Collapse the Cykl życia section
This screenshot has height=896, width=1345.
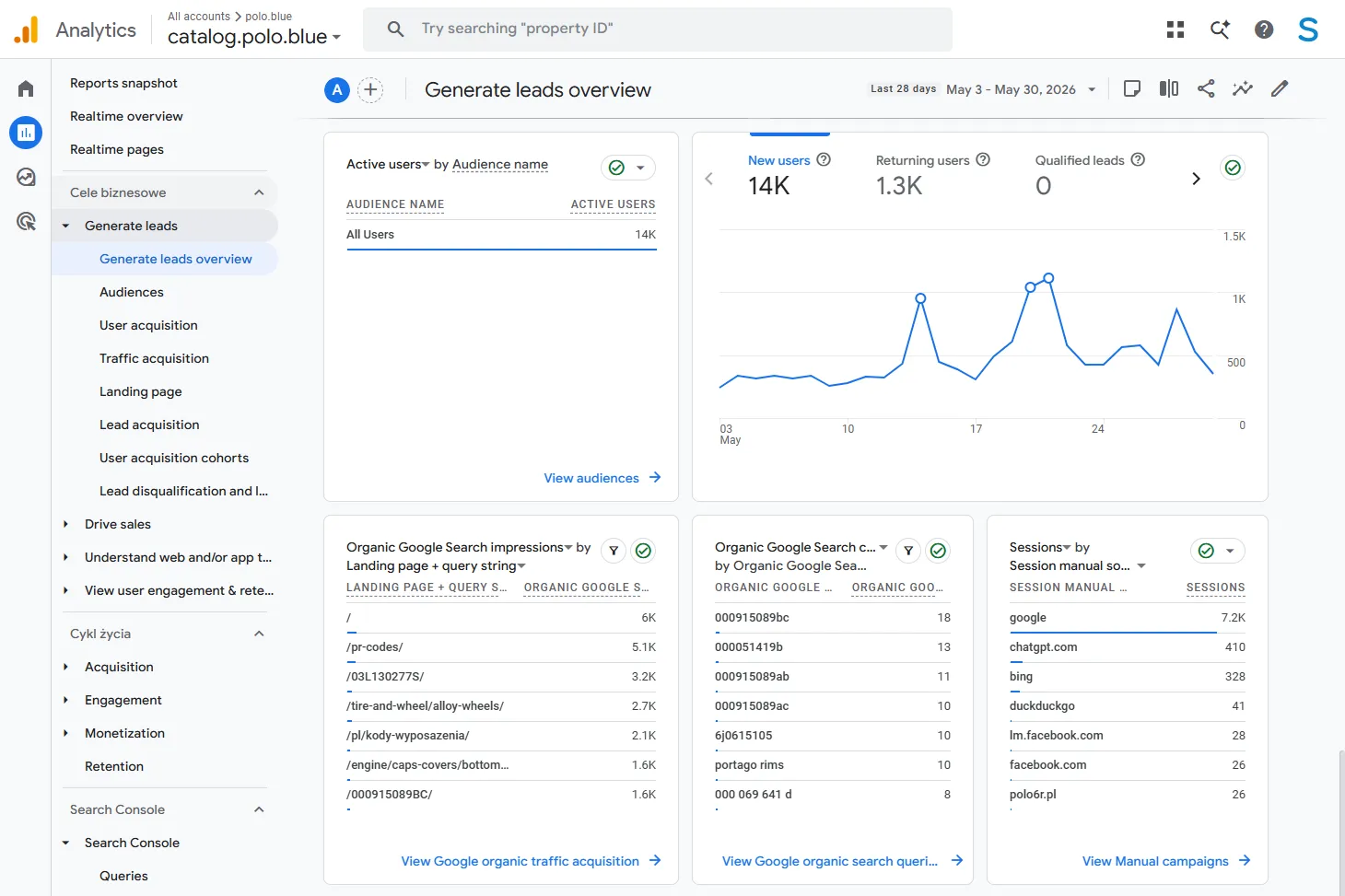[259, 634]
